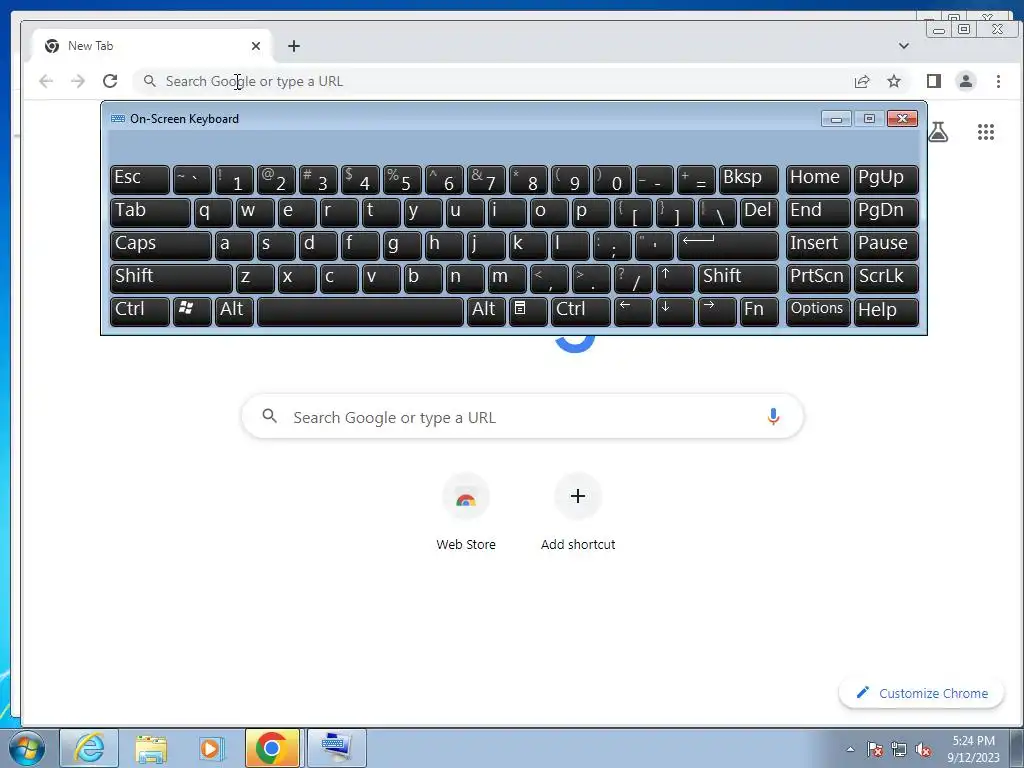Click the Tab key on the keyboard

(x=150, y=212)
